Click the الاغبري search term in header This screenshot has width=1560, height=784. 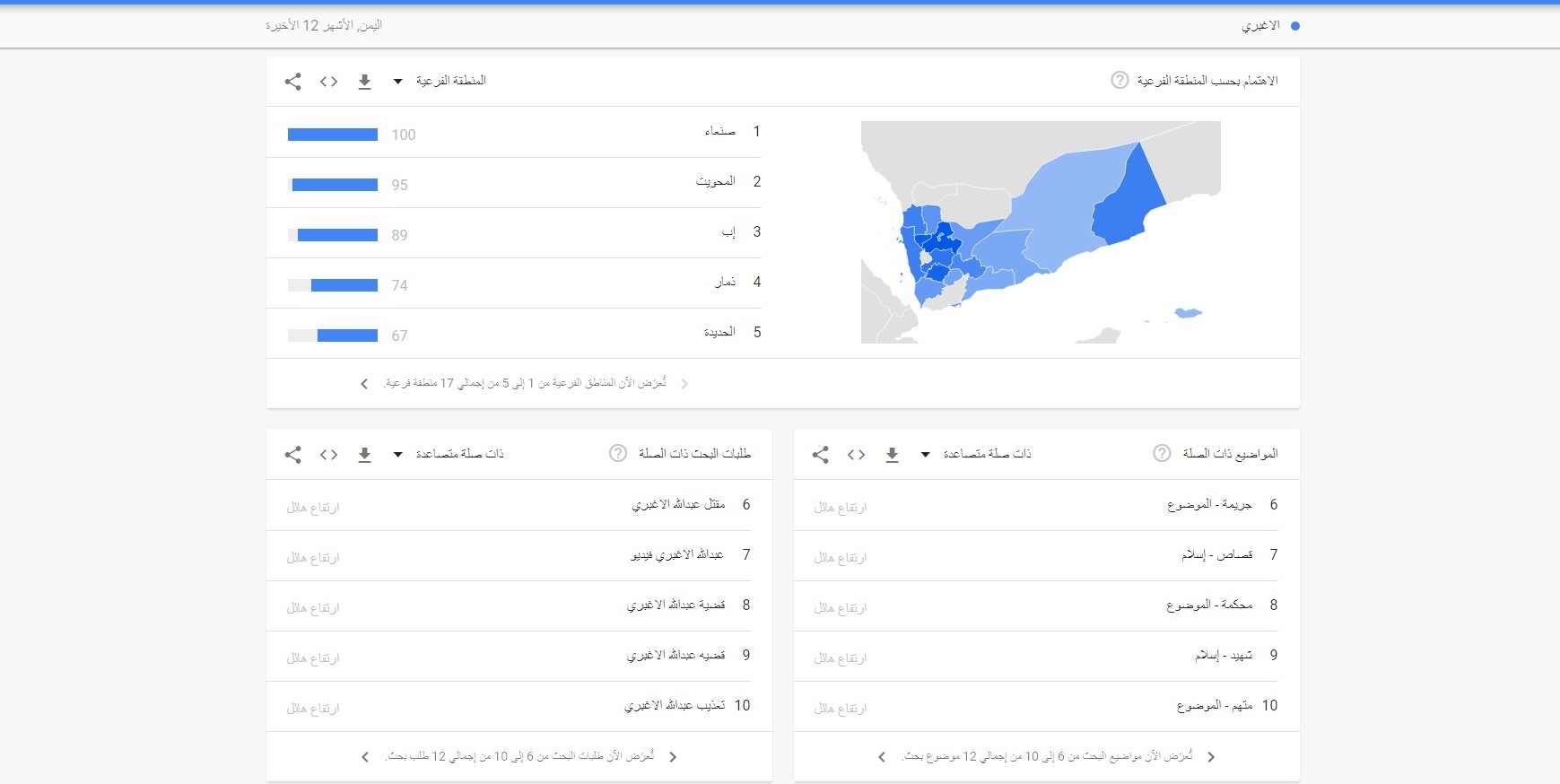(x=1261, y=26)
